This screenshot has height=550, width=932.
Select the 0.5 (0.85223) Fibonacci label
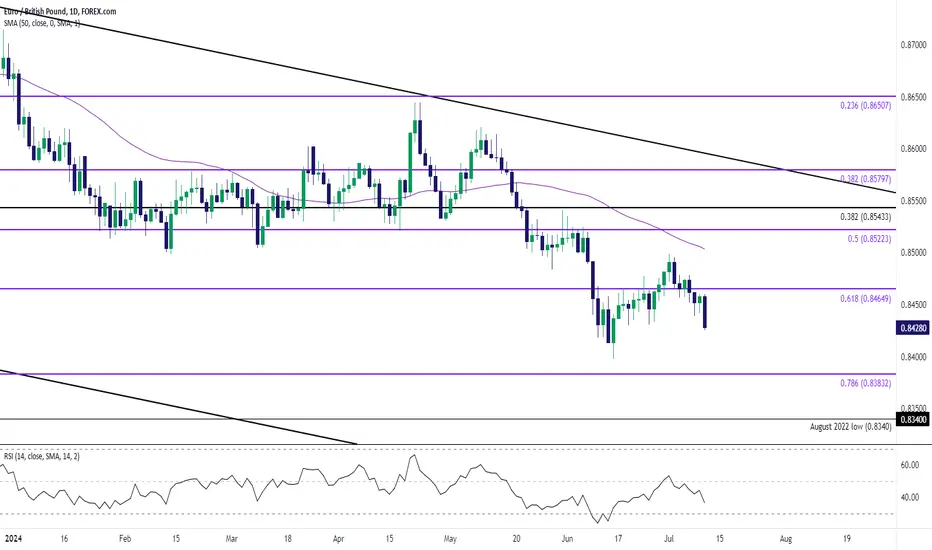coord(869,238)
